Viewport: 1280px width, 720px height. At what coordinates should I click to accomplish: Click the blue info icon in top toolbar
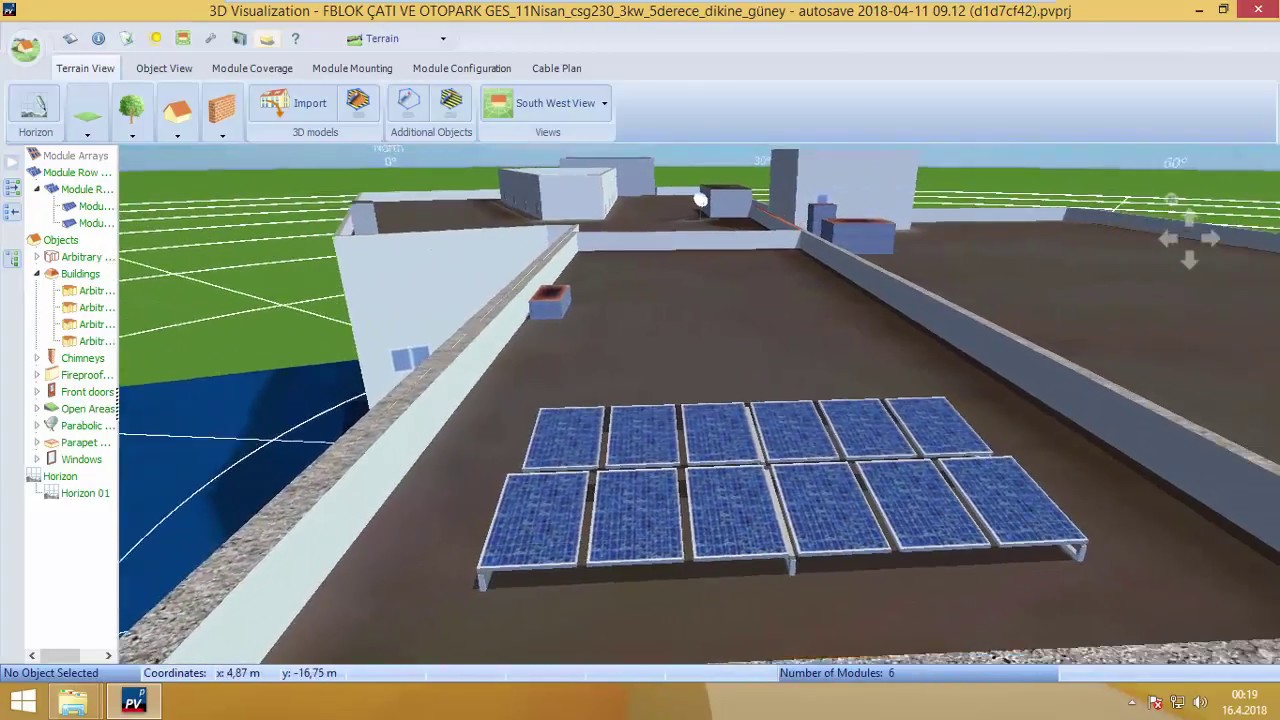98,39
